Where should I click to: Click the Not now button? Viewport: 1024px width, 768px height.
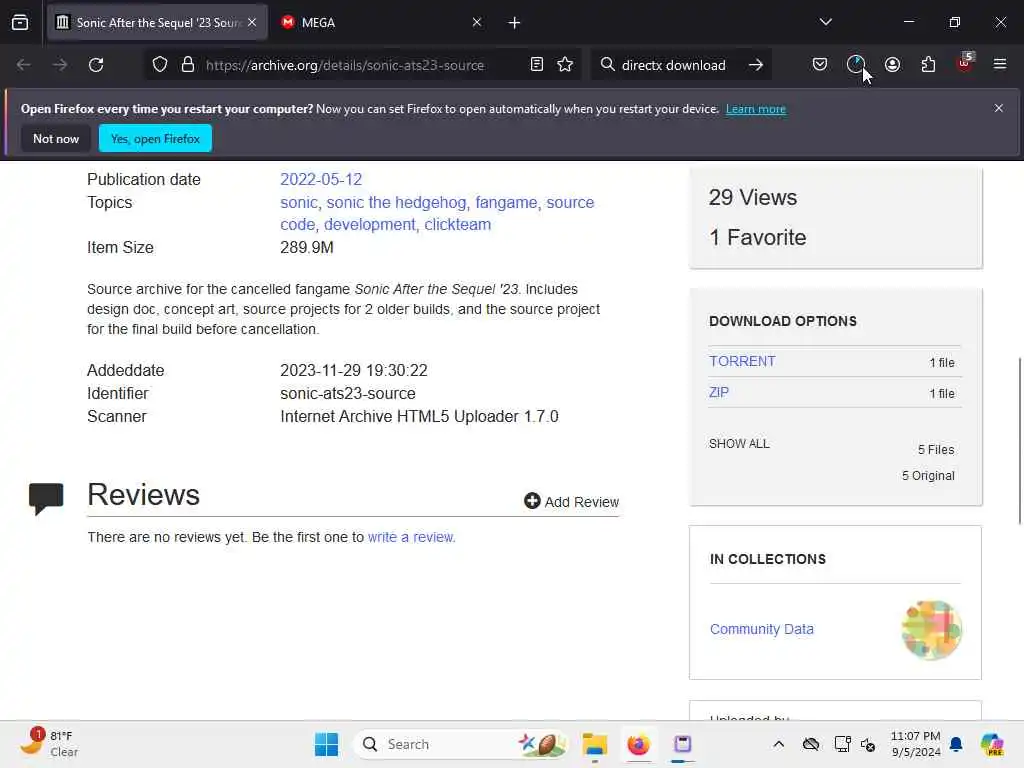coord(56,138)
